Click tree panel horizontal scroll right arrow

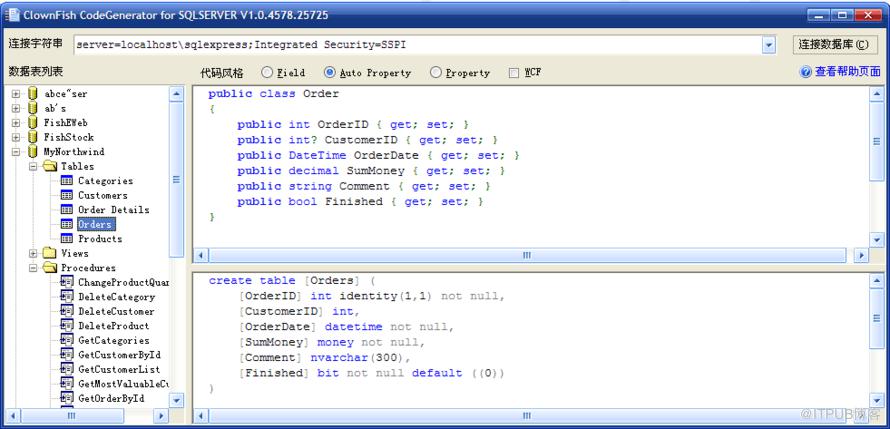coord(161,416)
